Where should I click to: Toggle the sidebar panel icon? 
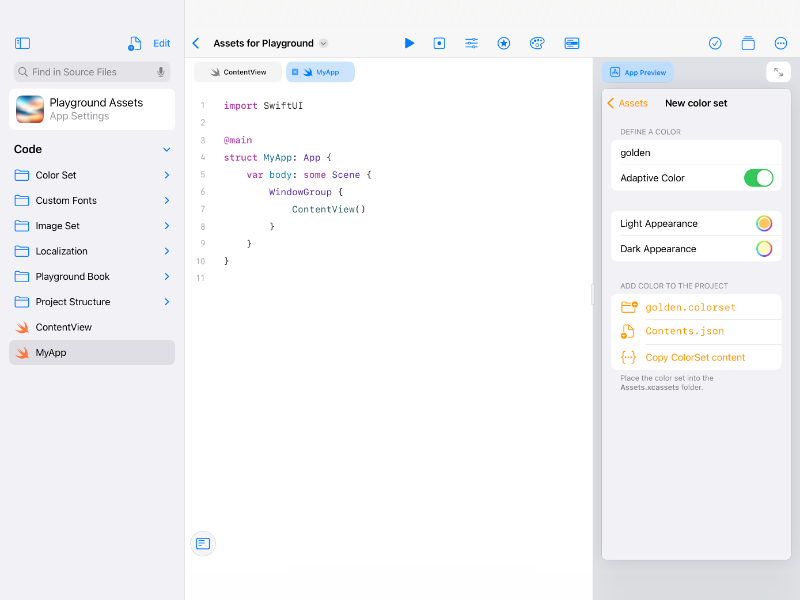click(x=23, y=43)
